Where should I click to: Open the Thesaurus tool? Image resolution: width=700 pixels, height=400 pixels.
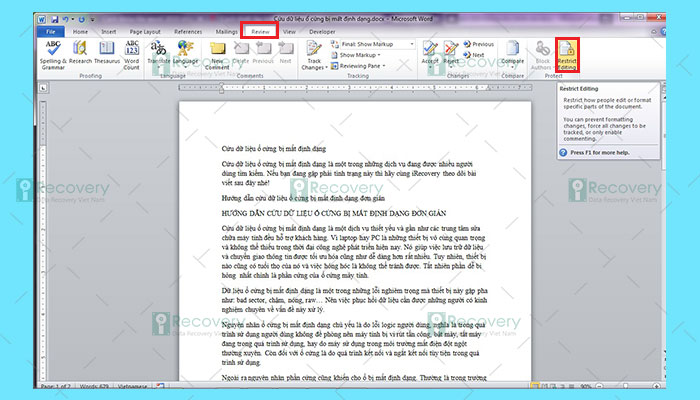[x=107, y=52]
